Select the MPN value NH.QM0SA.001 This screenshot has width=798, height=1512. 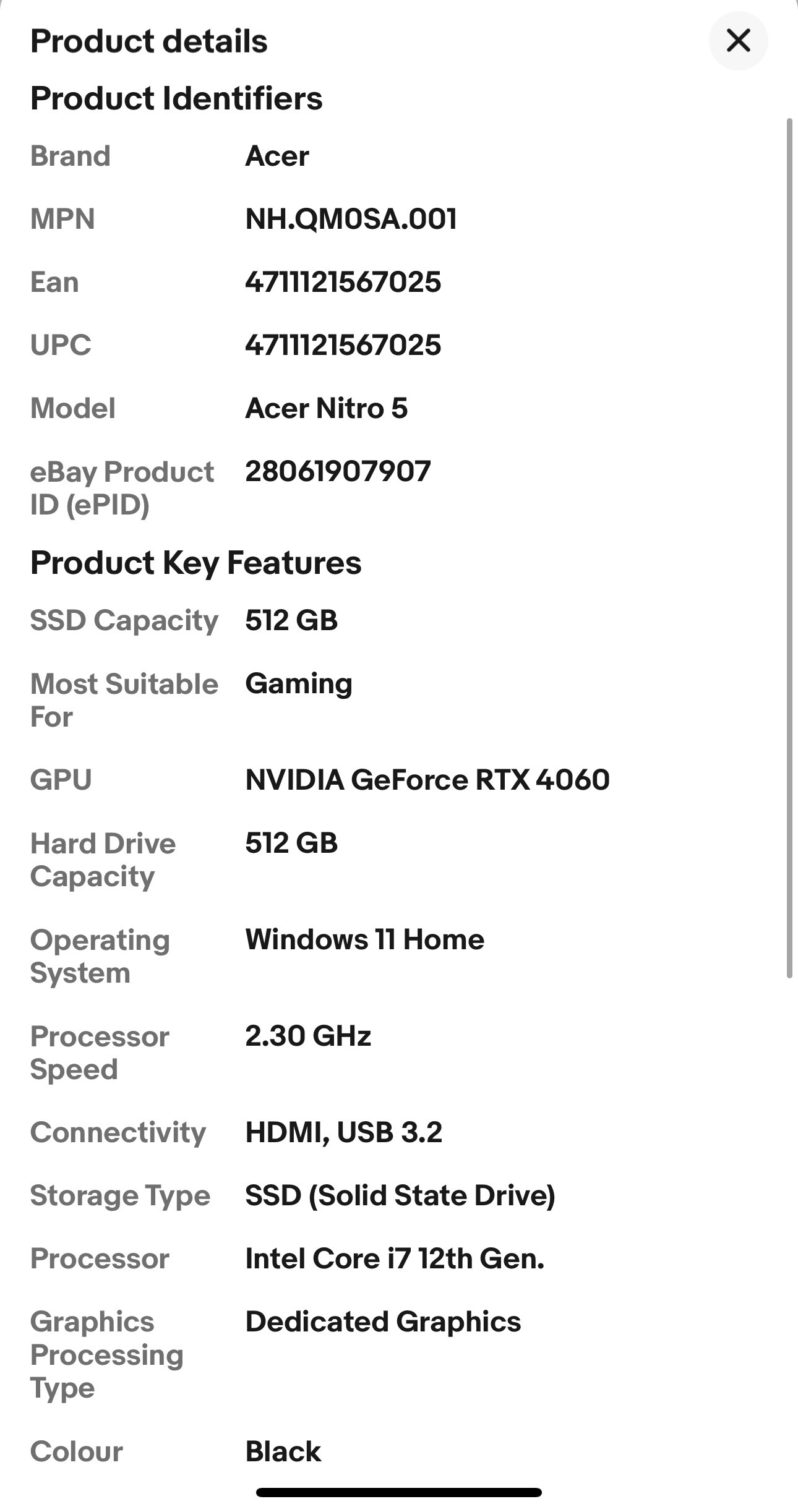(x=351, y=219)
